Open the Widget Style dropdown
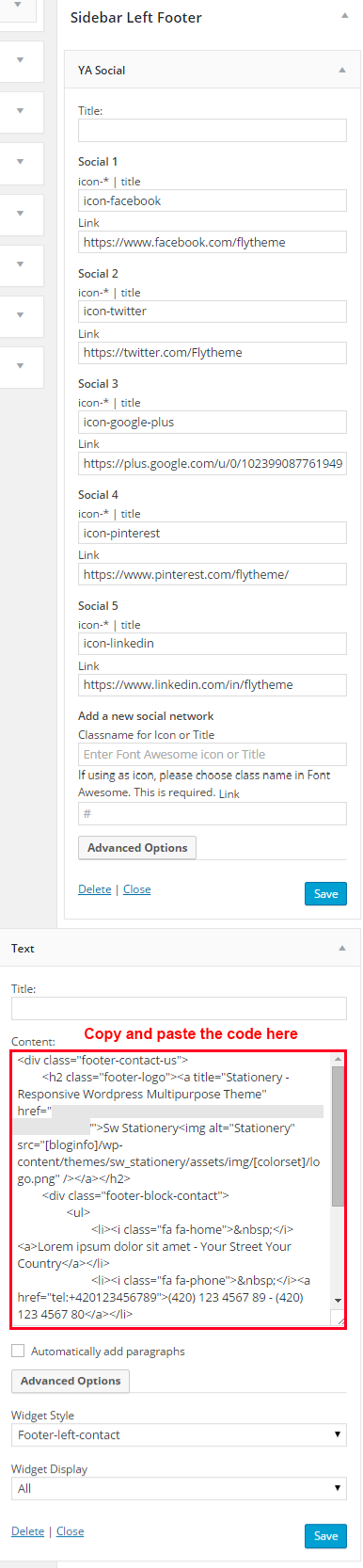Screen dimensions: 363x1568 tap(179, 1435)
